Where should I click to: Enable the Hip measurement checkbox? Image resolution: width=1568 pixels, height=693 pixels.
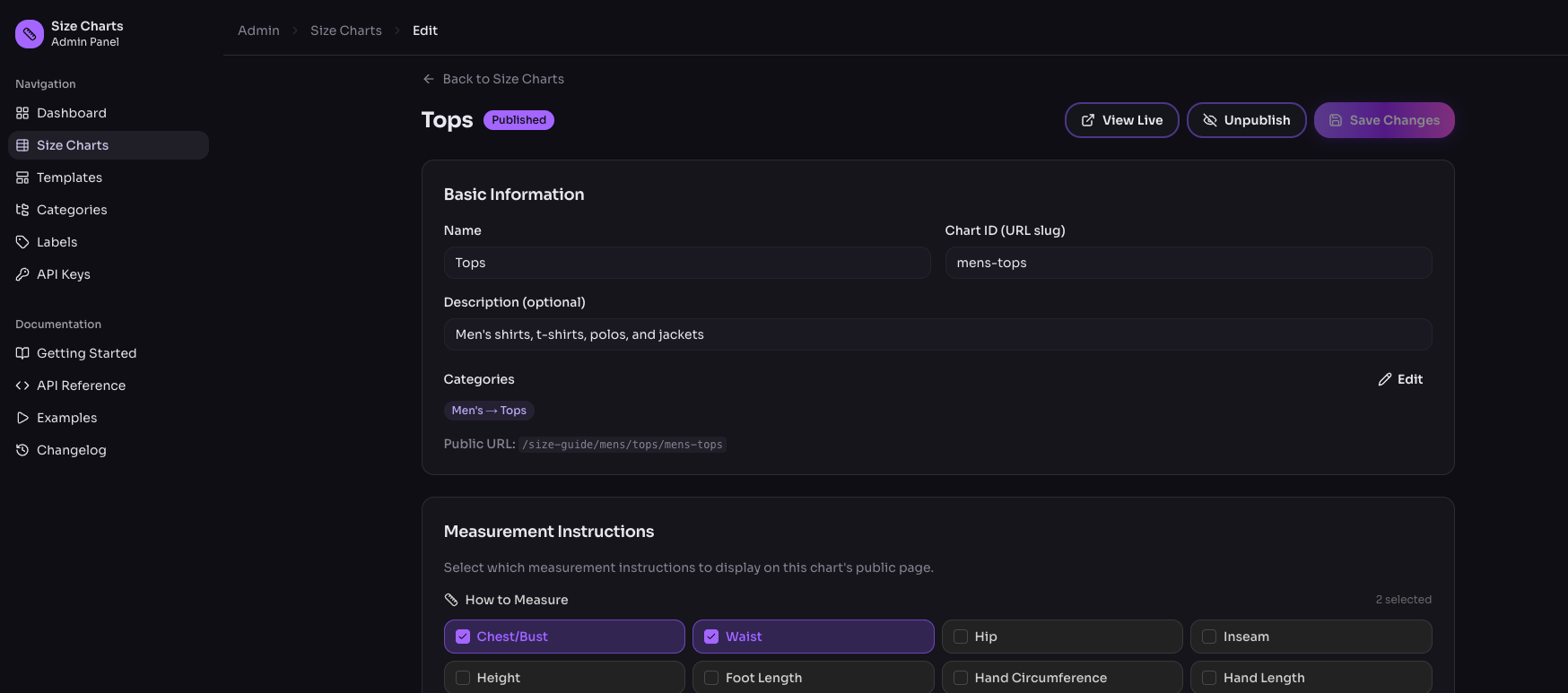point(961,637)
